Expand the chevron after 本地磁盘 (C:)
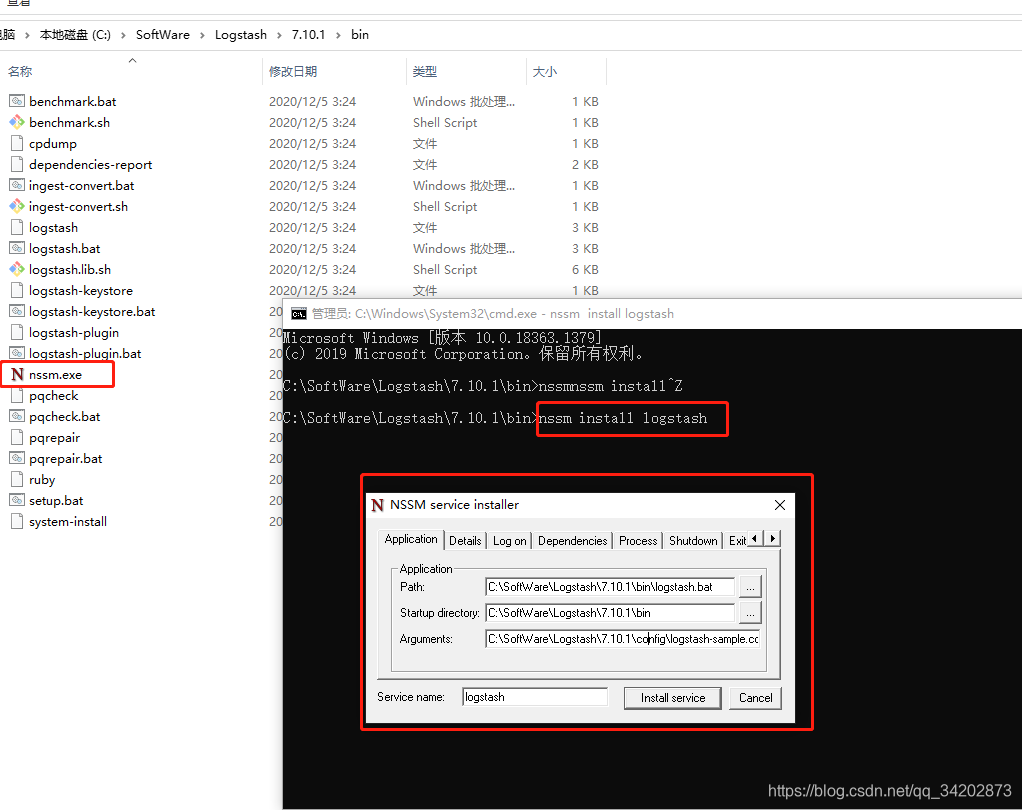The height and width of the screenshot is (810, 1022). click(123, 35)
